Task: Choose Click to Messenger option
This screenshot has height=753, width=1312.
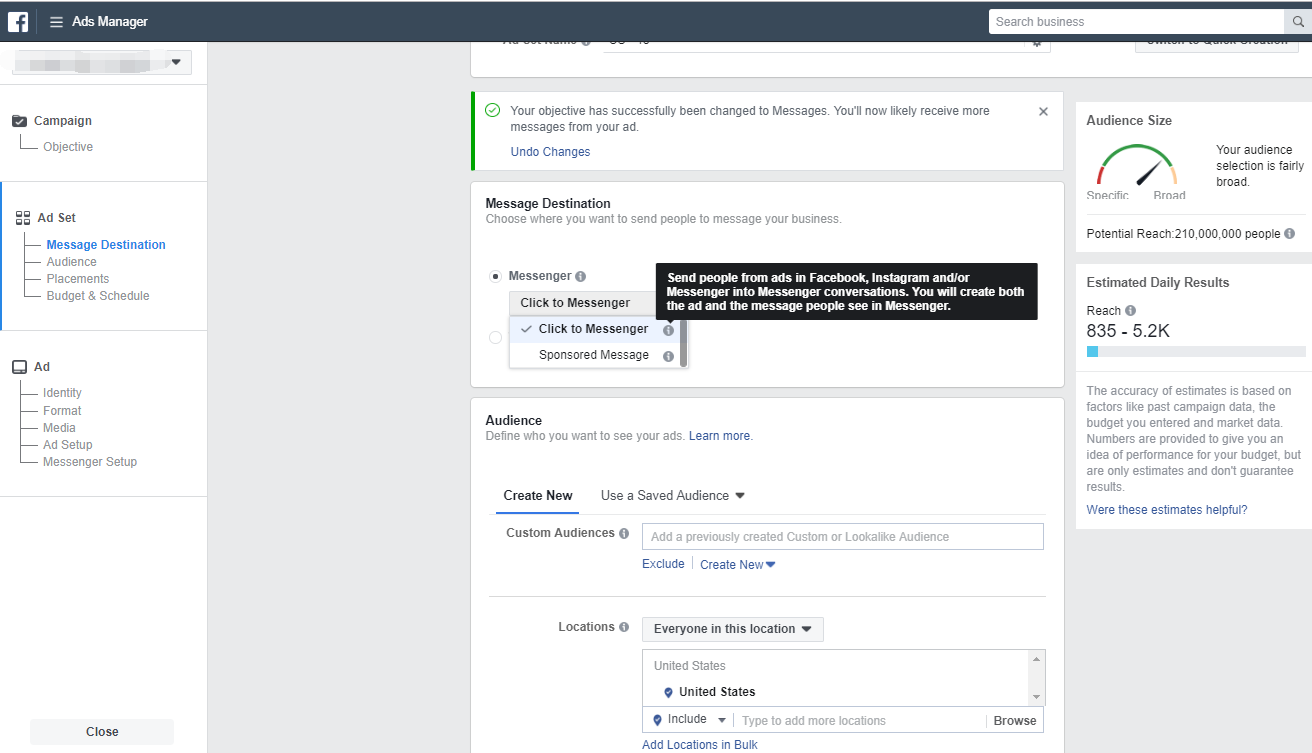Action: click(x=593, y=329)
